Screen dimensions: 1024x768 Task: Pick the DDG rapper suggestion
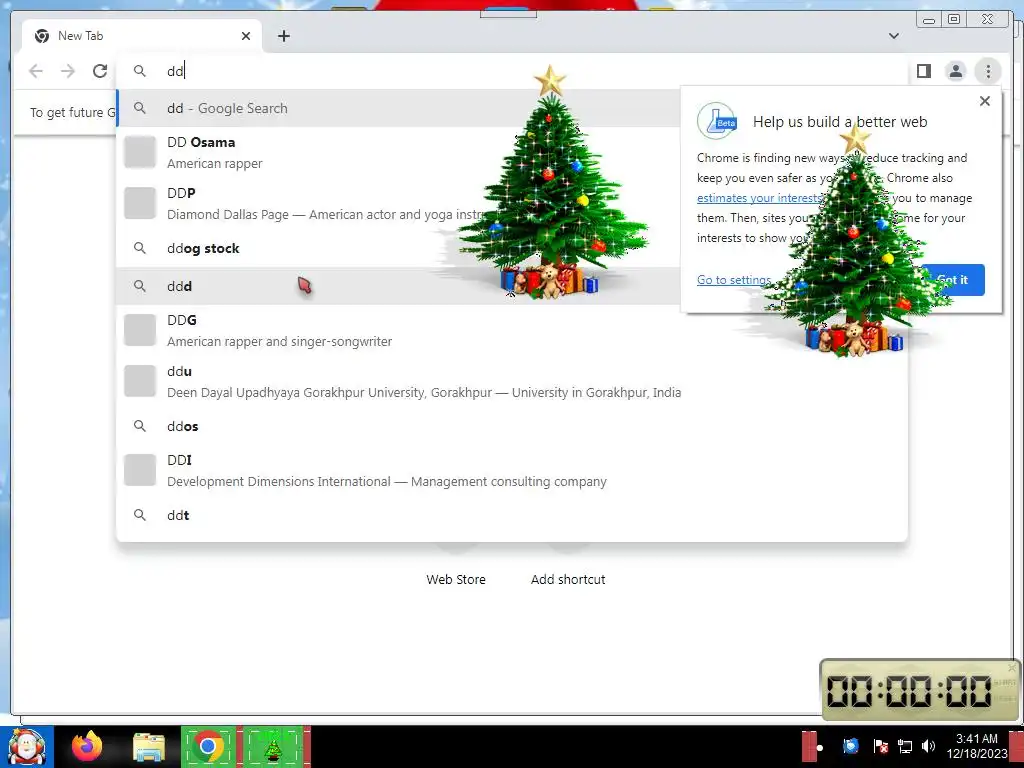click(x=512, y=330)
